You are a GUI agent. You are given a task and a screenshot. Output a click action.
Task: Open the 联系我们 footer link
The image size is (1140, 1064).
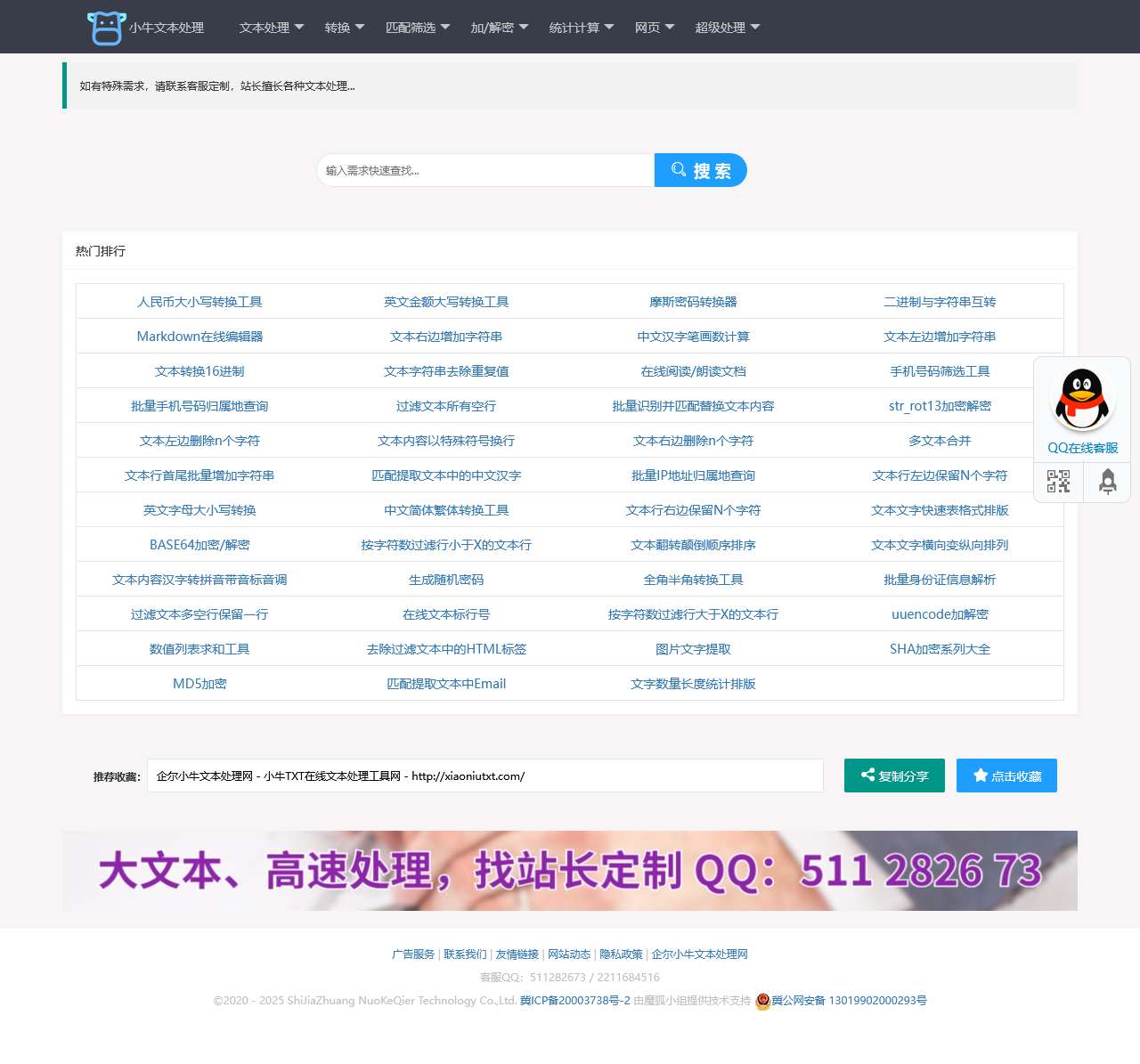pyautogui.click(x=464, y=954)
